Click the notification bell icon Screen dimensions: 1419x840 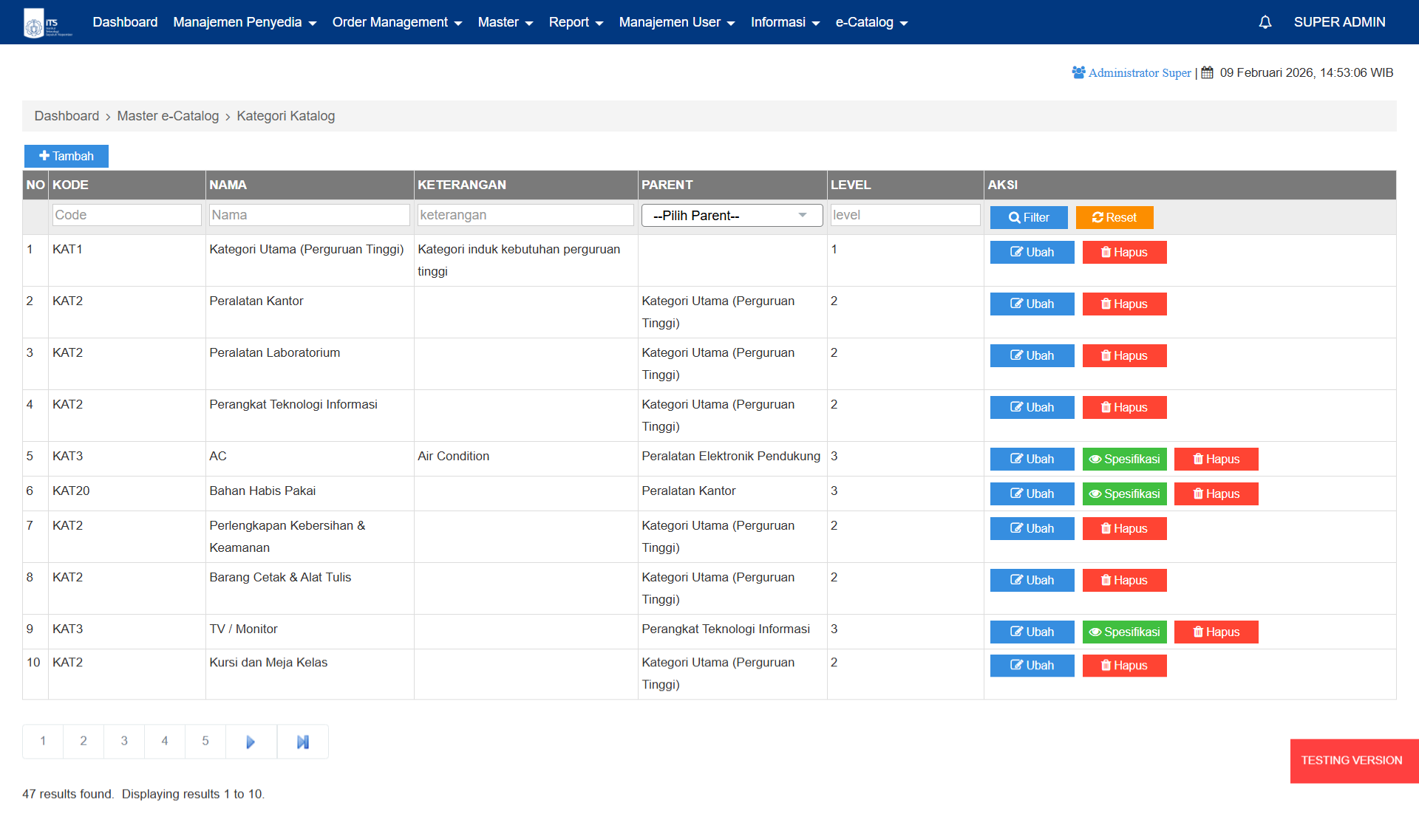click(x=1265, y=22)
